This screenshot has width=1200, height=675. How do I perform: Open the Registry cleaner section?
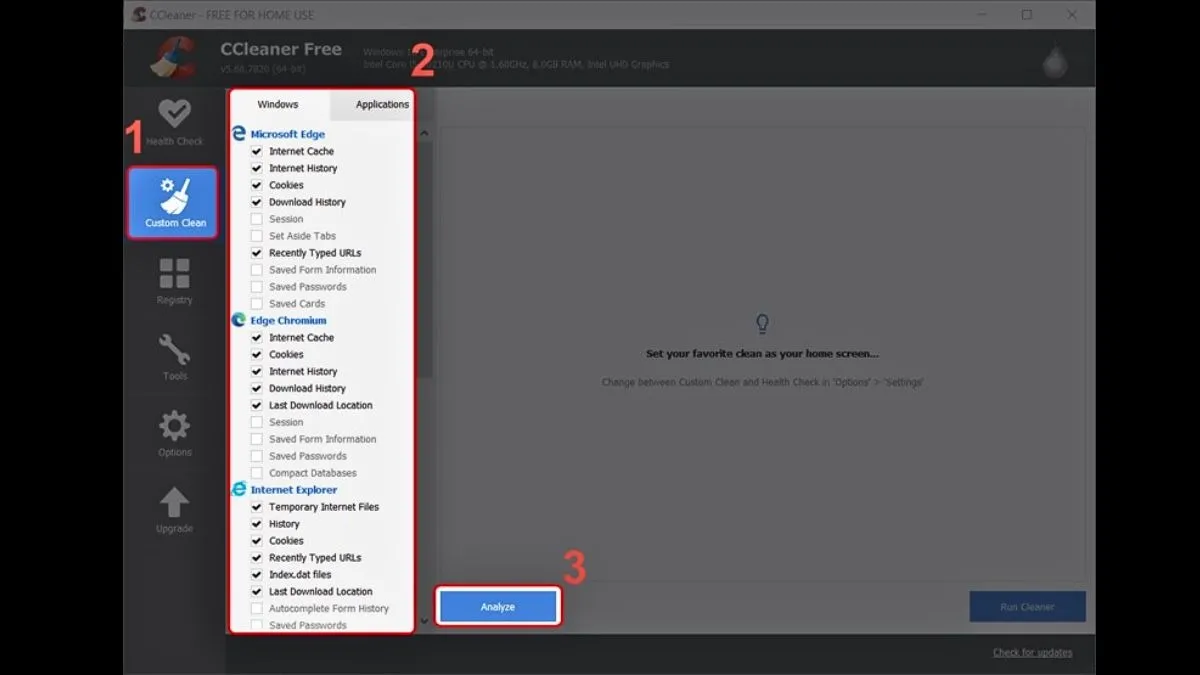click(x=174, y=281)
